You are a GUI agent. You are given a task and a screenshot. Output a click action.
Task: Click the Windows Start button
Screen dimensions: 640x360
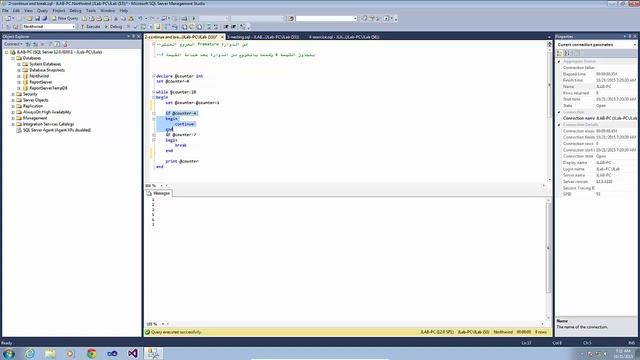[9, 353]
